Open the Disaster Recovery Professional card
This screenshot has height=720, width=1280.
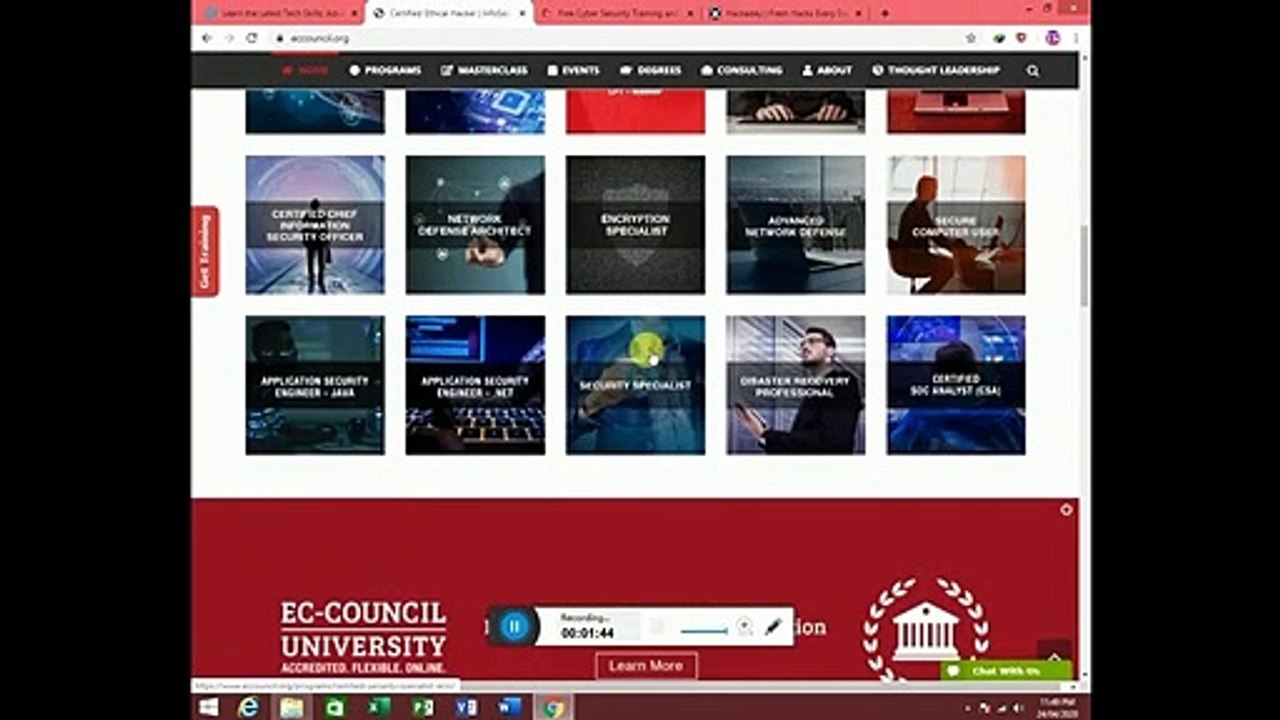795,385
